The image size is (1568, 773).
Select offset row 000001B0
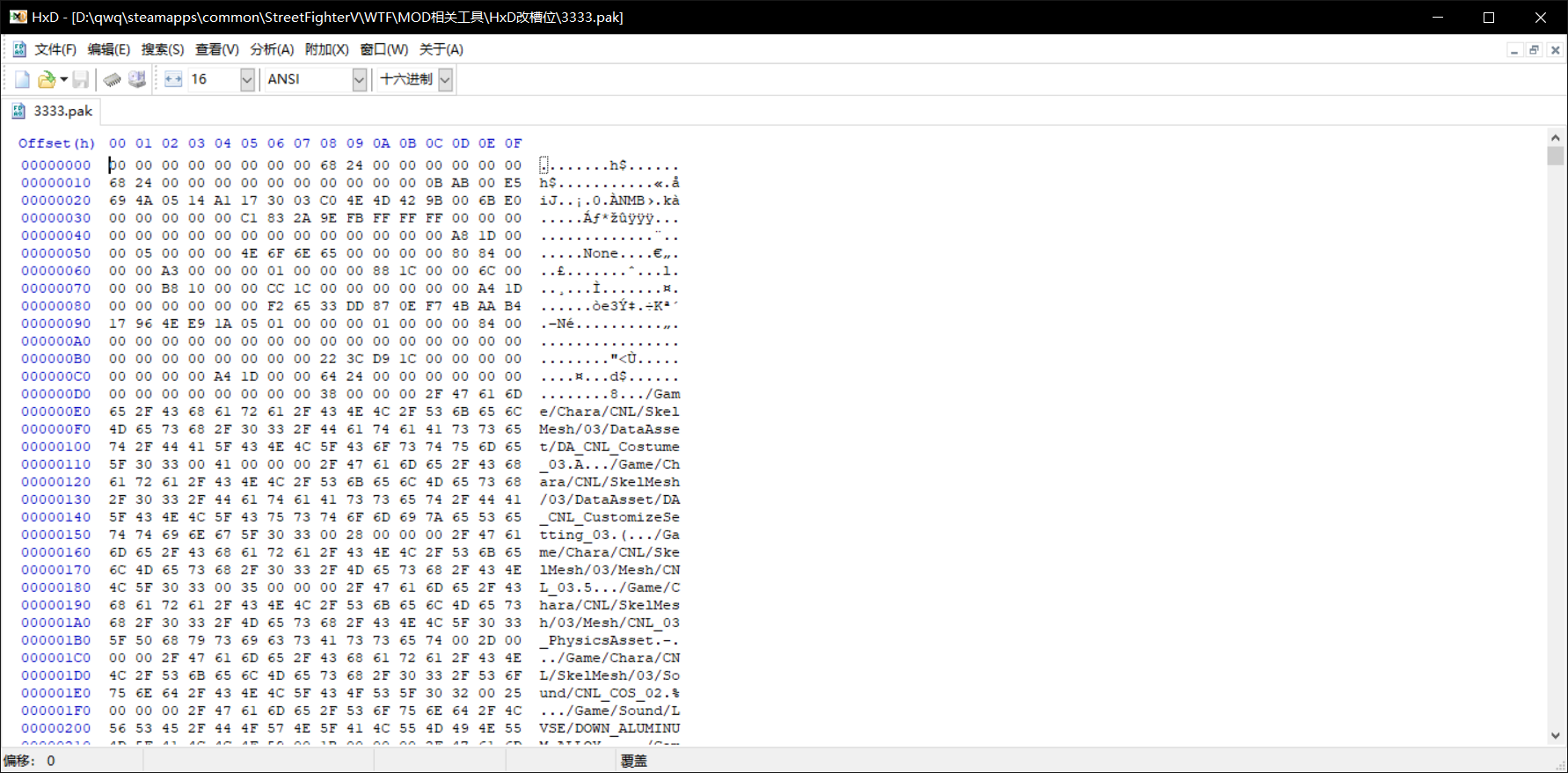(56, 640)
